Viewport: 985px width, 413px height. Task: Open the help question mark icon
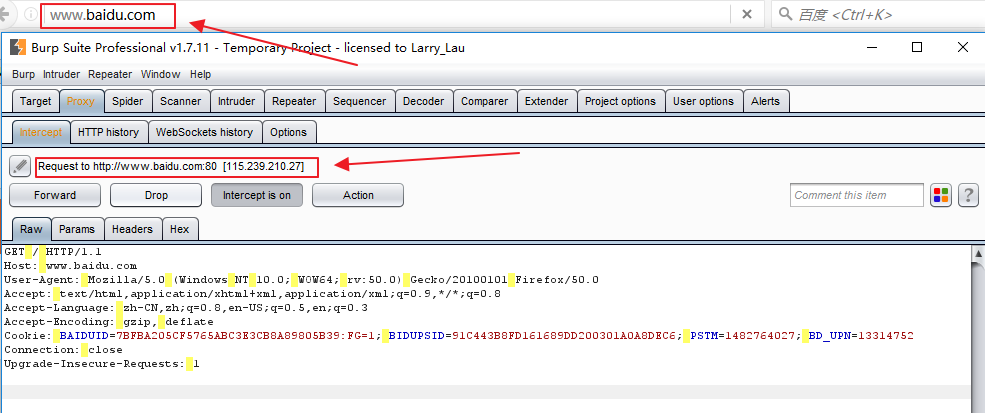969,195
